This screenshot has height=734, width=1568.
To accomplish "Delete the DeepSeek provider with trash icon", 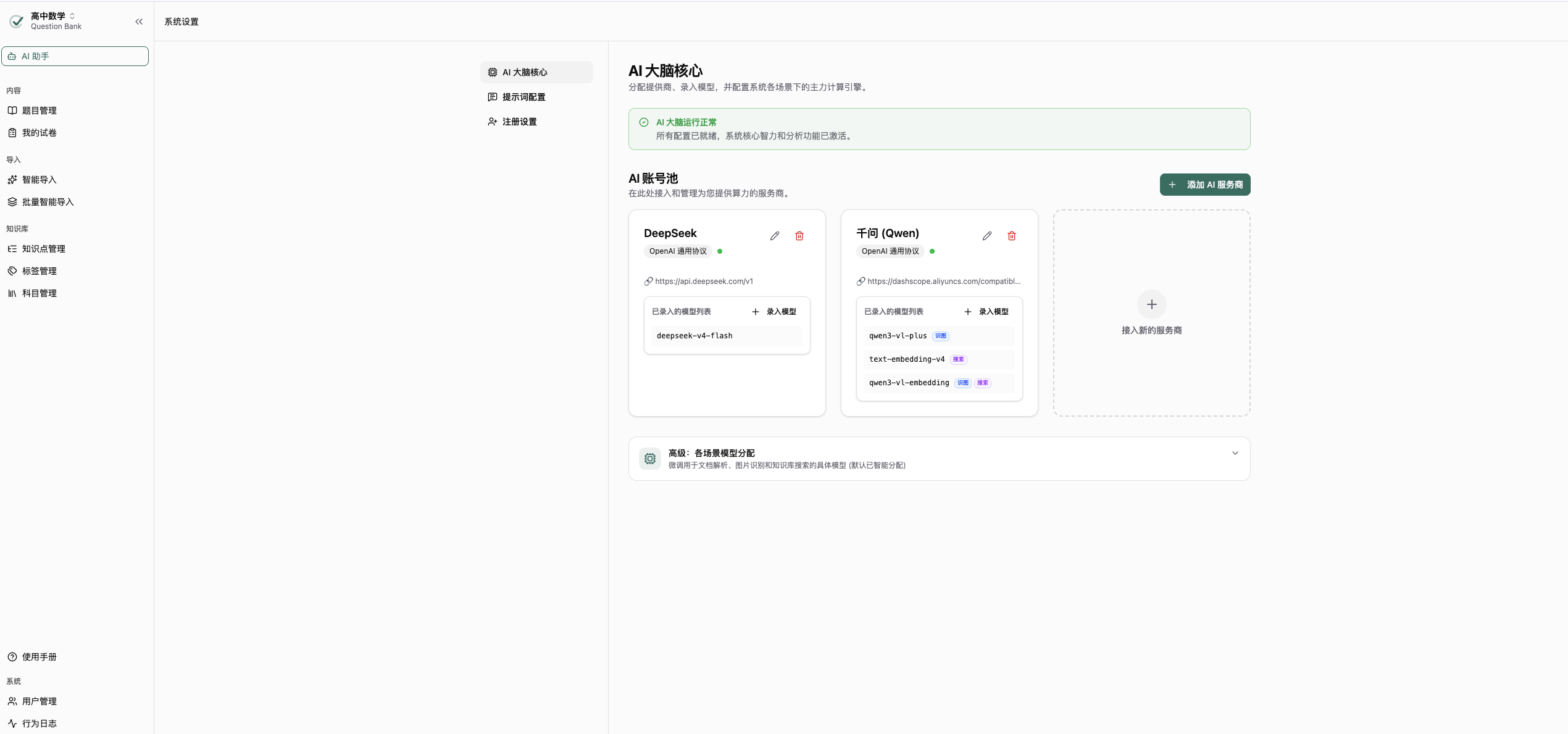I will (799, 236).
